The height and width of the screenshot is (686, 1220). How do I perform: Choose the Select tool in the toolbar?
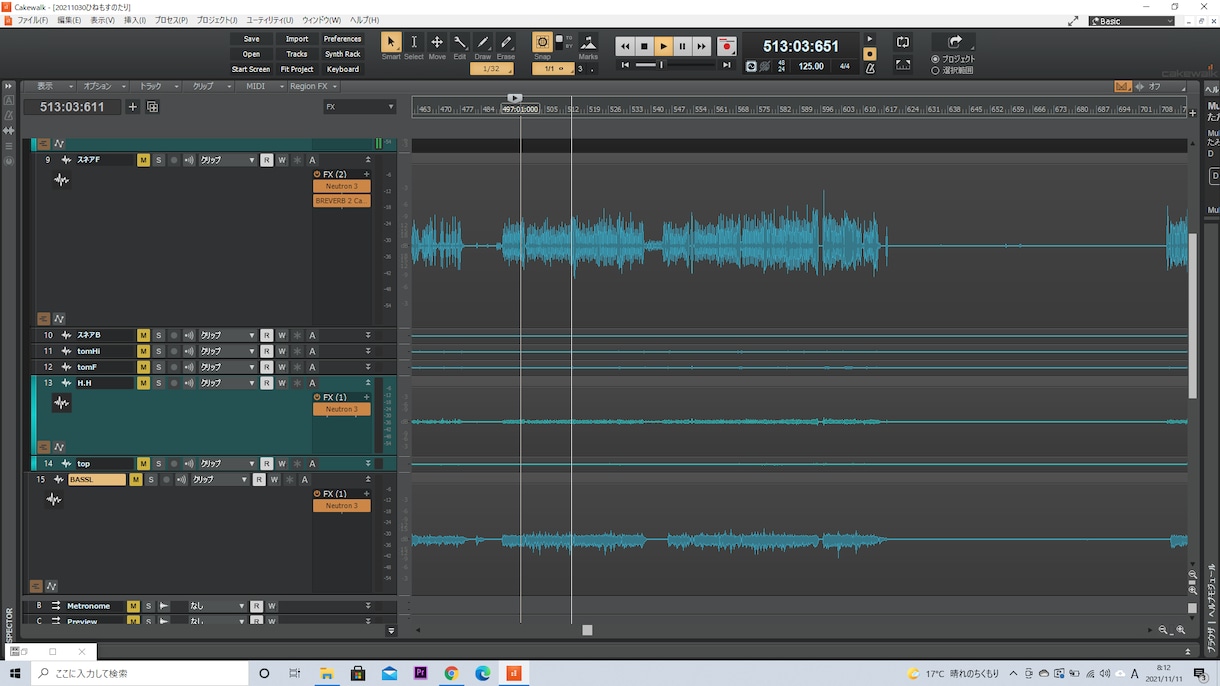414,42
